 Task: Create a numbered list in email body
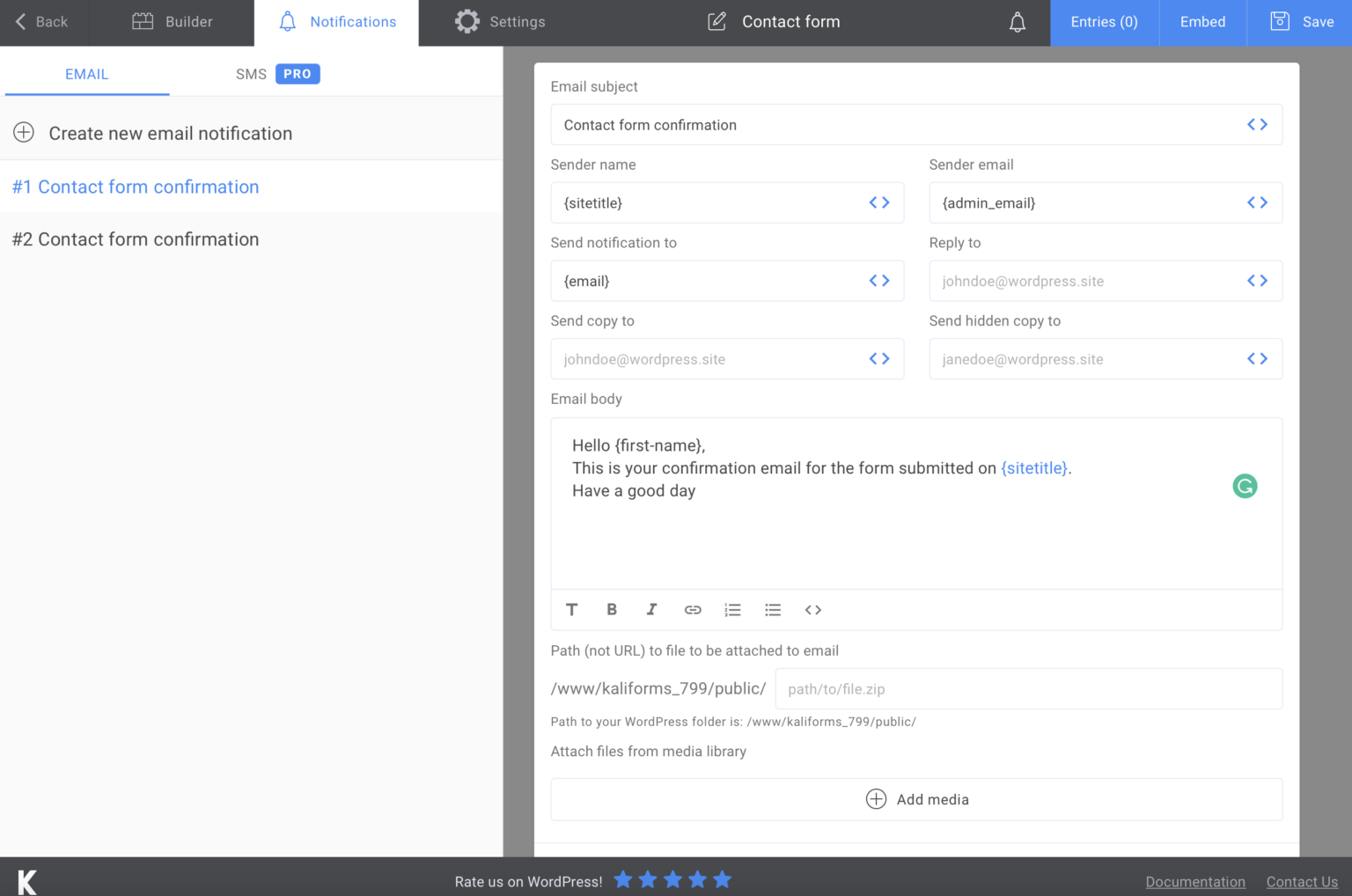point(732,609)
